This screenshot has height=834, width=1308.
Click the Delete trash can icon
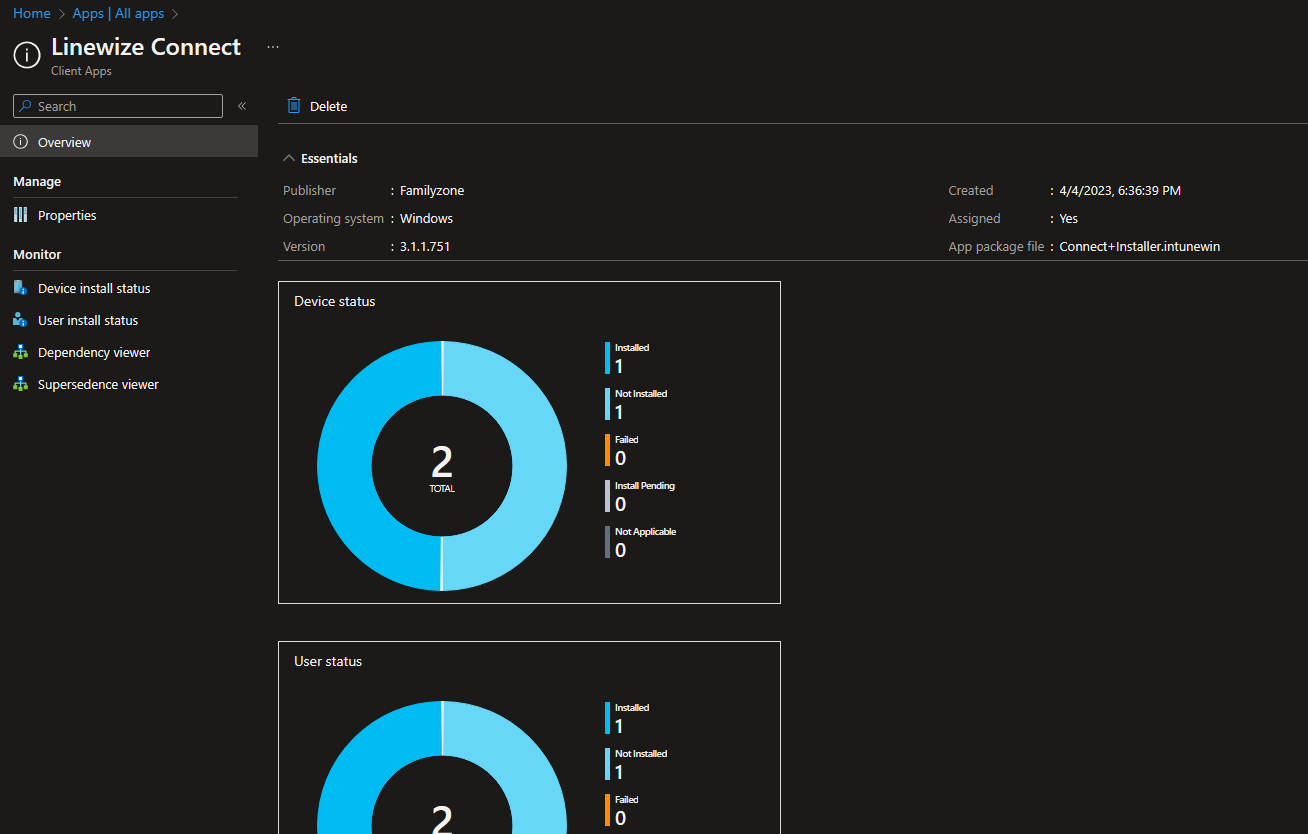pos(294,105)
